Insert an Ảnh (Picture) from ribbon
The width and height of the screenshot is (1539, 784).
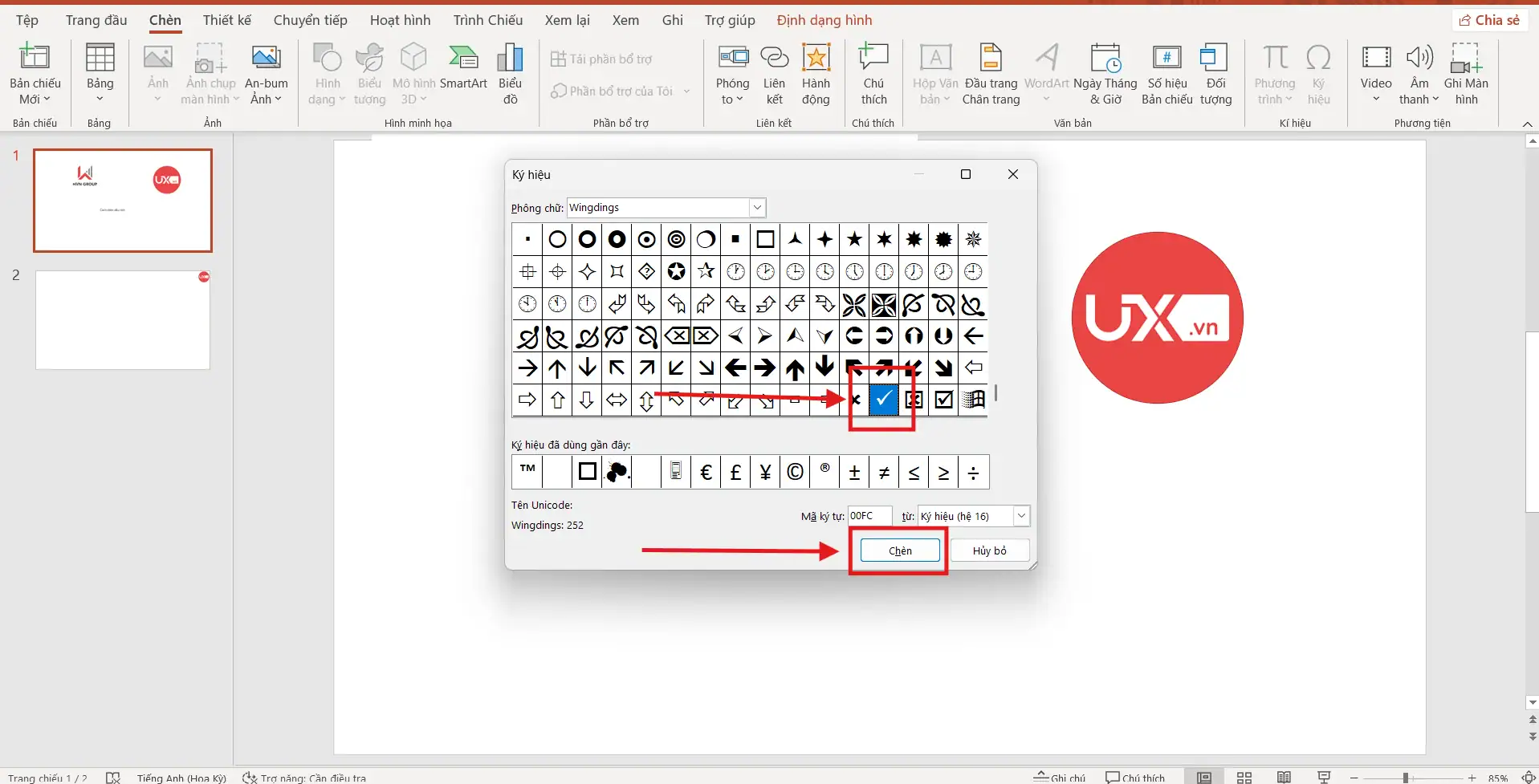[157, 73]
